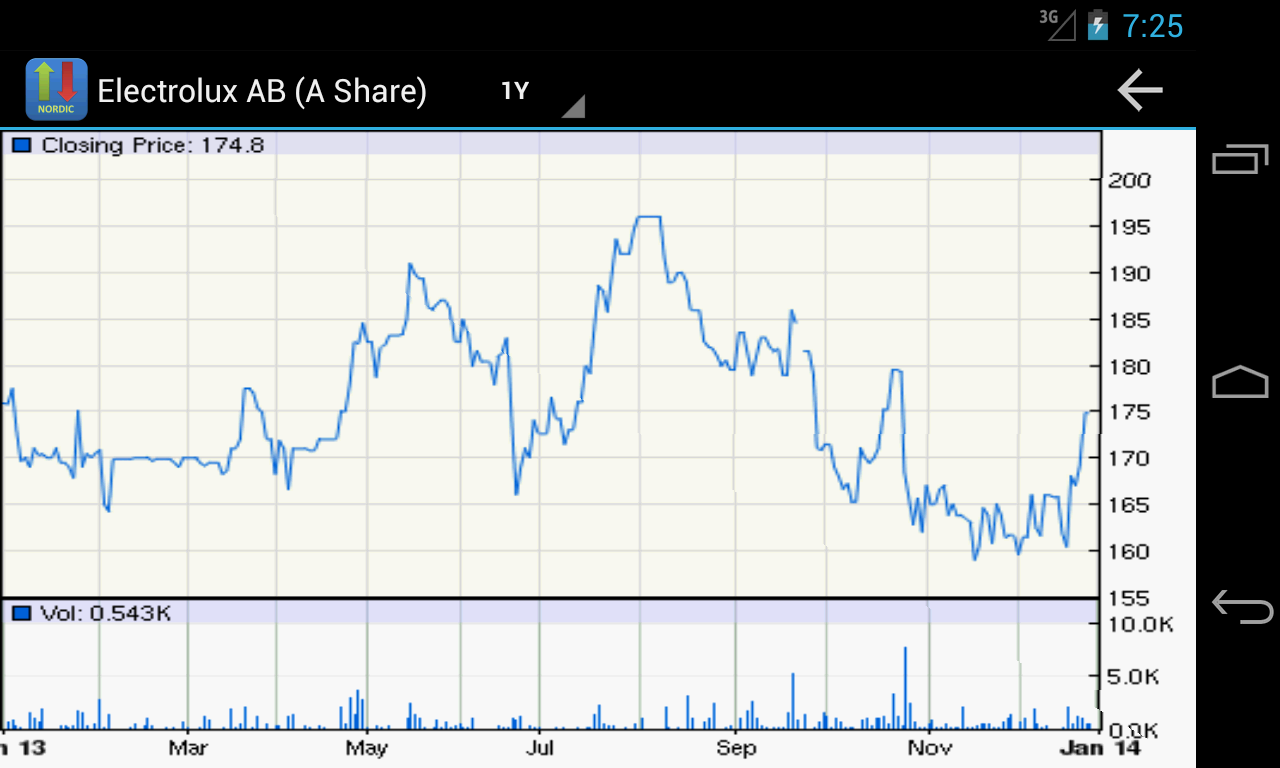Open the 1Y time range dropdown
The image size is (1280, 768).
pyautogui.click(x=541, y=92)
